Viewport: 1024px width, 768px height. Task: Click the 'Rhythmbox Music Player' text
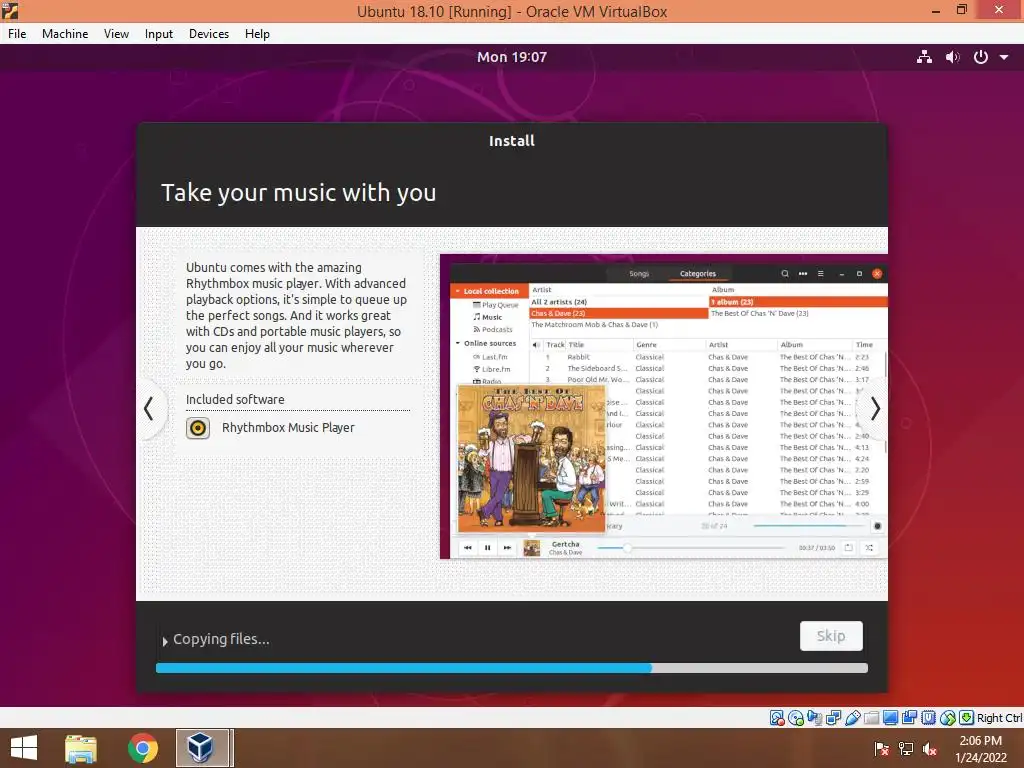coord(288,428)
